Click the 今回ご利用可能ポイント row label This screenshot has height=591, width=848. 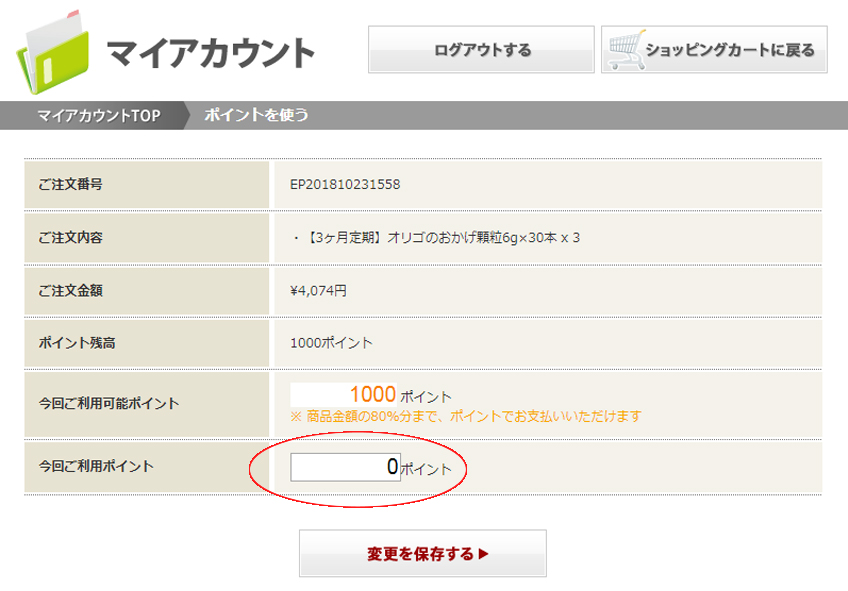[109, 404]
